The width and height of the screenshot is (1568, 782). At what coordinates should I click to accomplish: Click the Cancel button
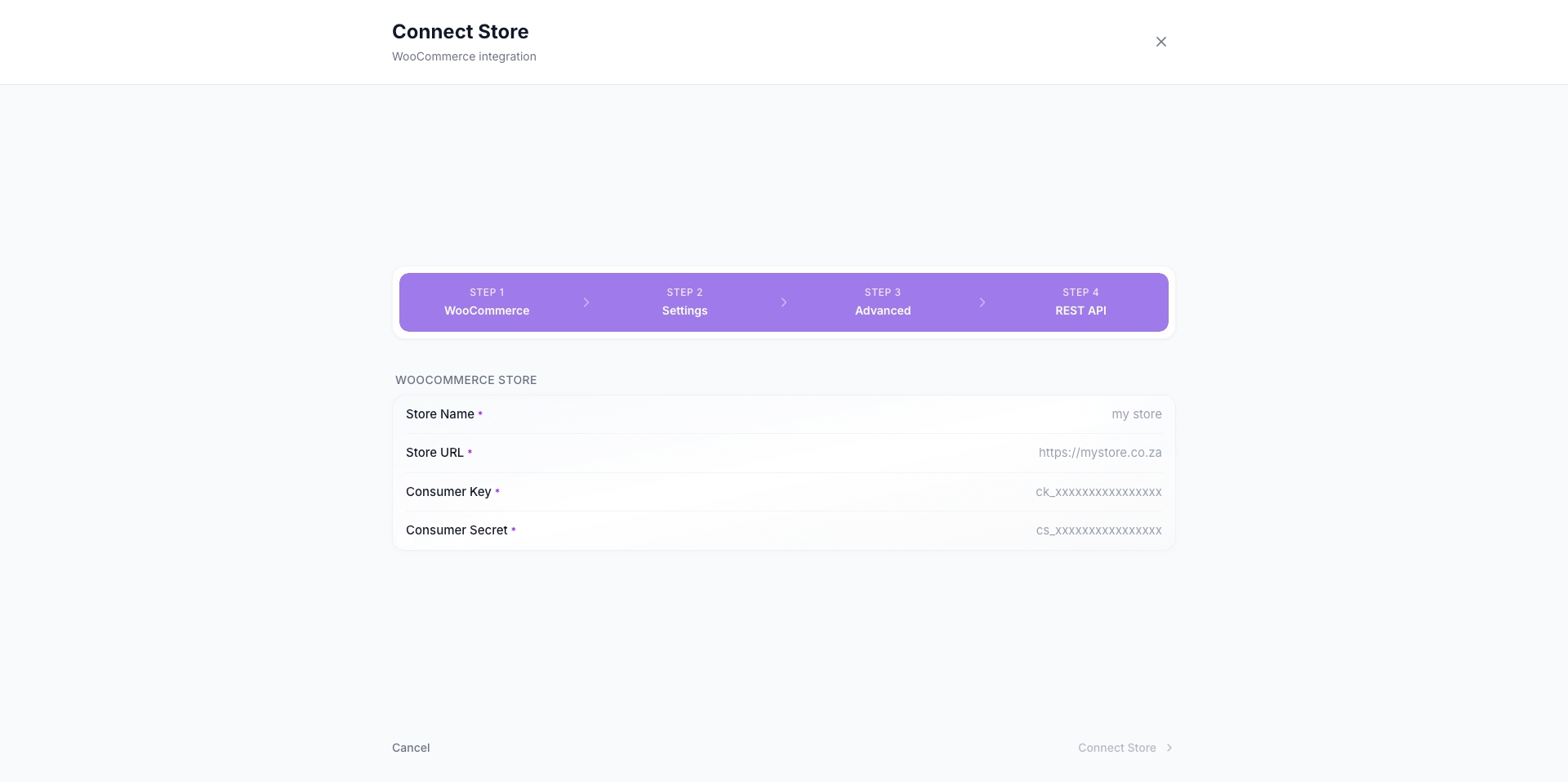pyautogui.click(x=410, y=748)
